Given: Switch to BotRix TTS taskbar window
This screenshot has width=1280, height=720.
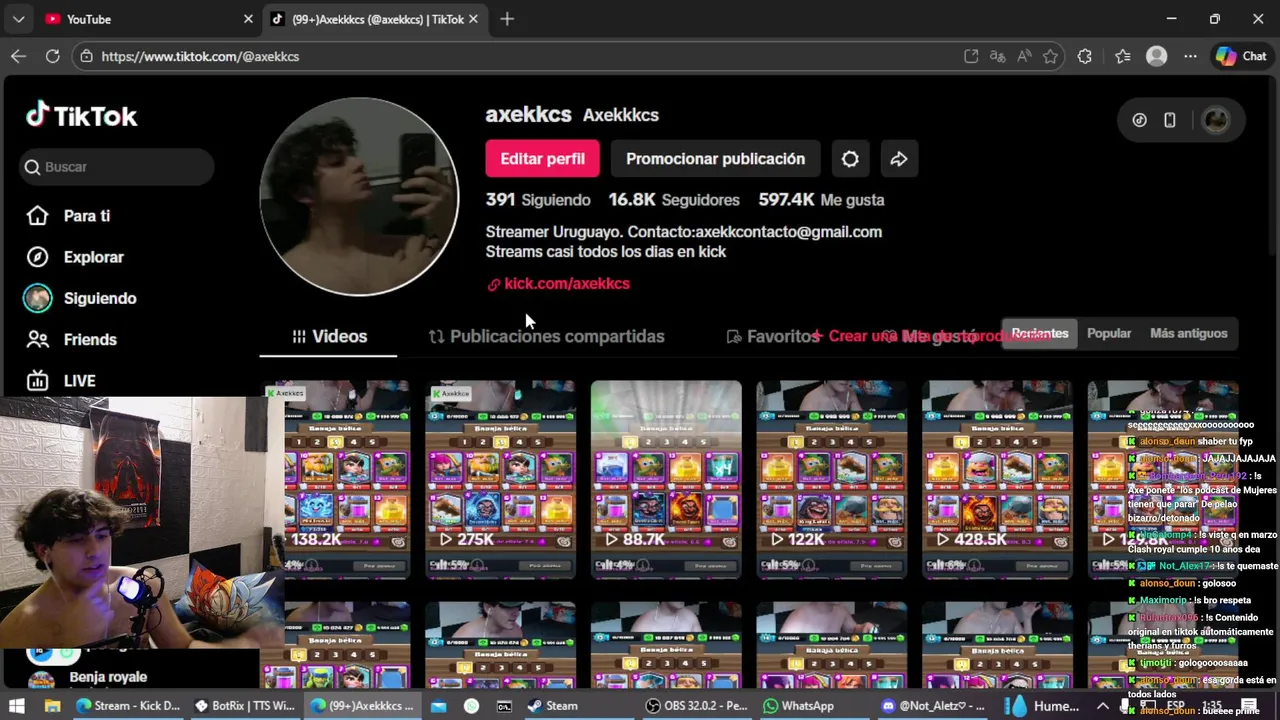Looking at the screenshot, I should [x=245, y=706].
